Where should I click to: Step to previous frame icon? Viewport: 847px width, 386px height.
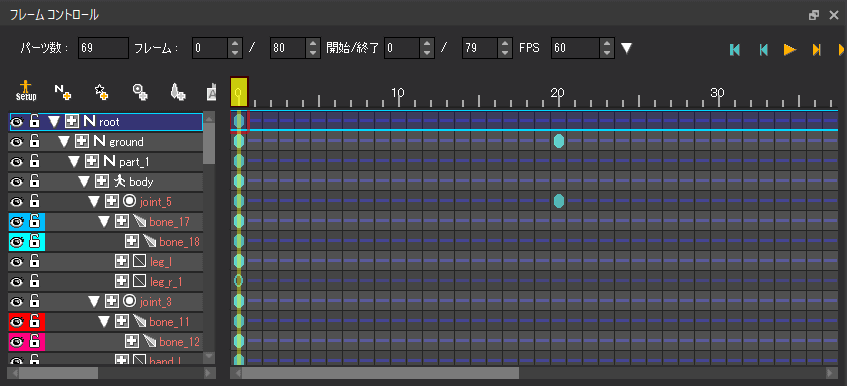click(x=763, y=50)
